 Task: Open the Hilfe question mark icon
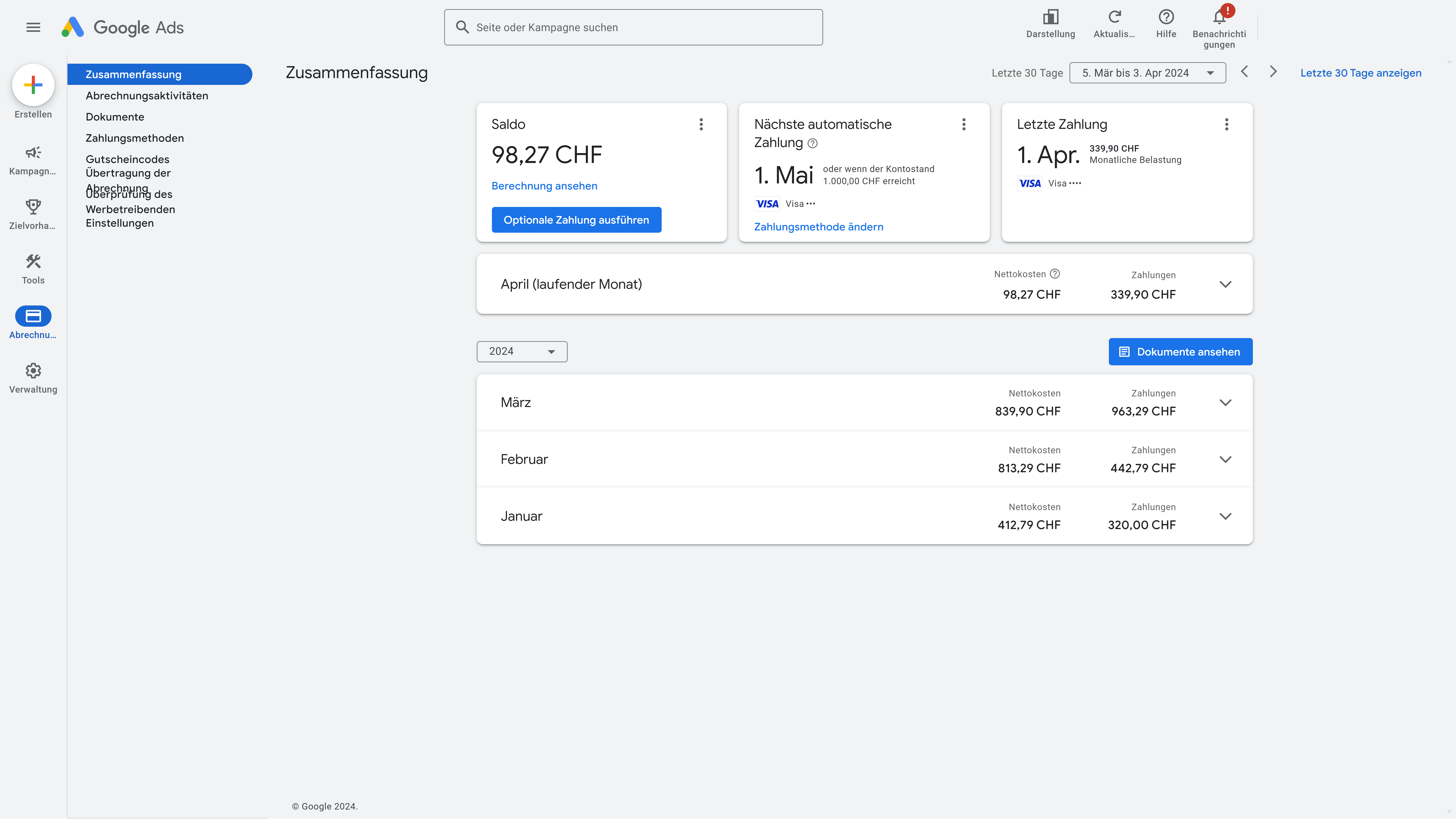[x=1166, y=17]
